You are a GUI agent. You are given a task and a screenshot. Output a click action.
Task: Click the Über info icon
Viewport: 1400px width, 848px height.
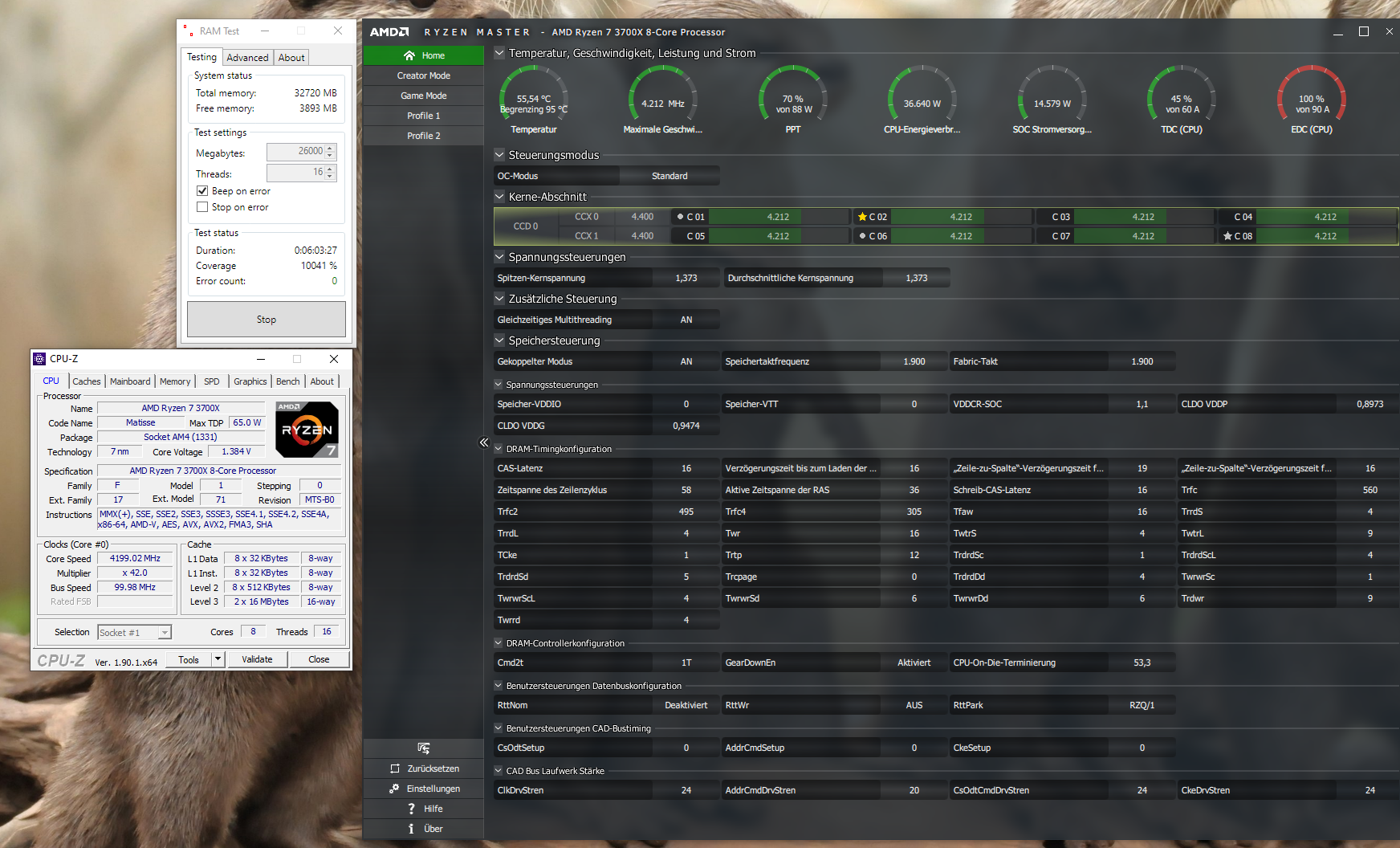coord(411,829)
